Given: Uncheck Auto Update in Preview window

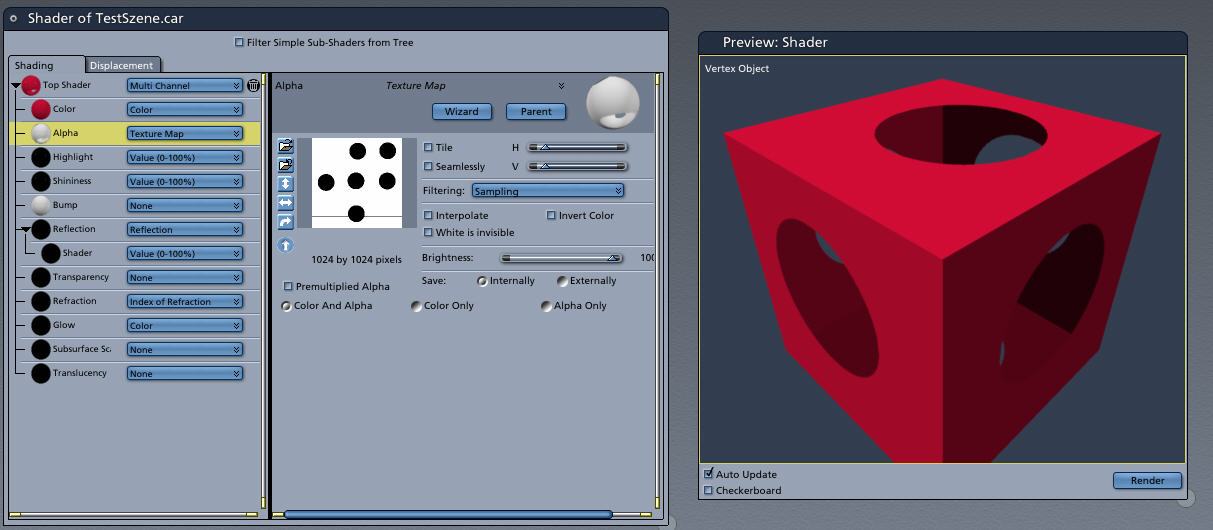Looking at the screenshot, I should pyautogui.click(x=709, y=474).
